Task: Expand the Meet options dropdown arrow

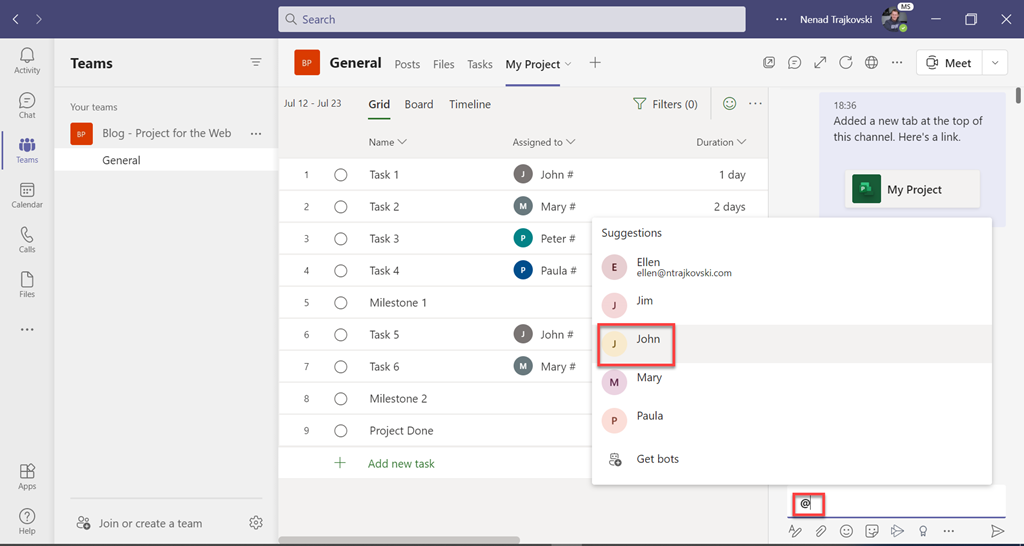Action: [995, 63]
